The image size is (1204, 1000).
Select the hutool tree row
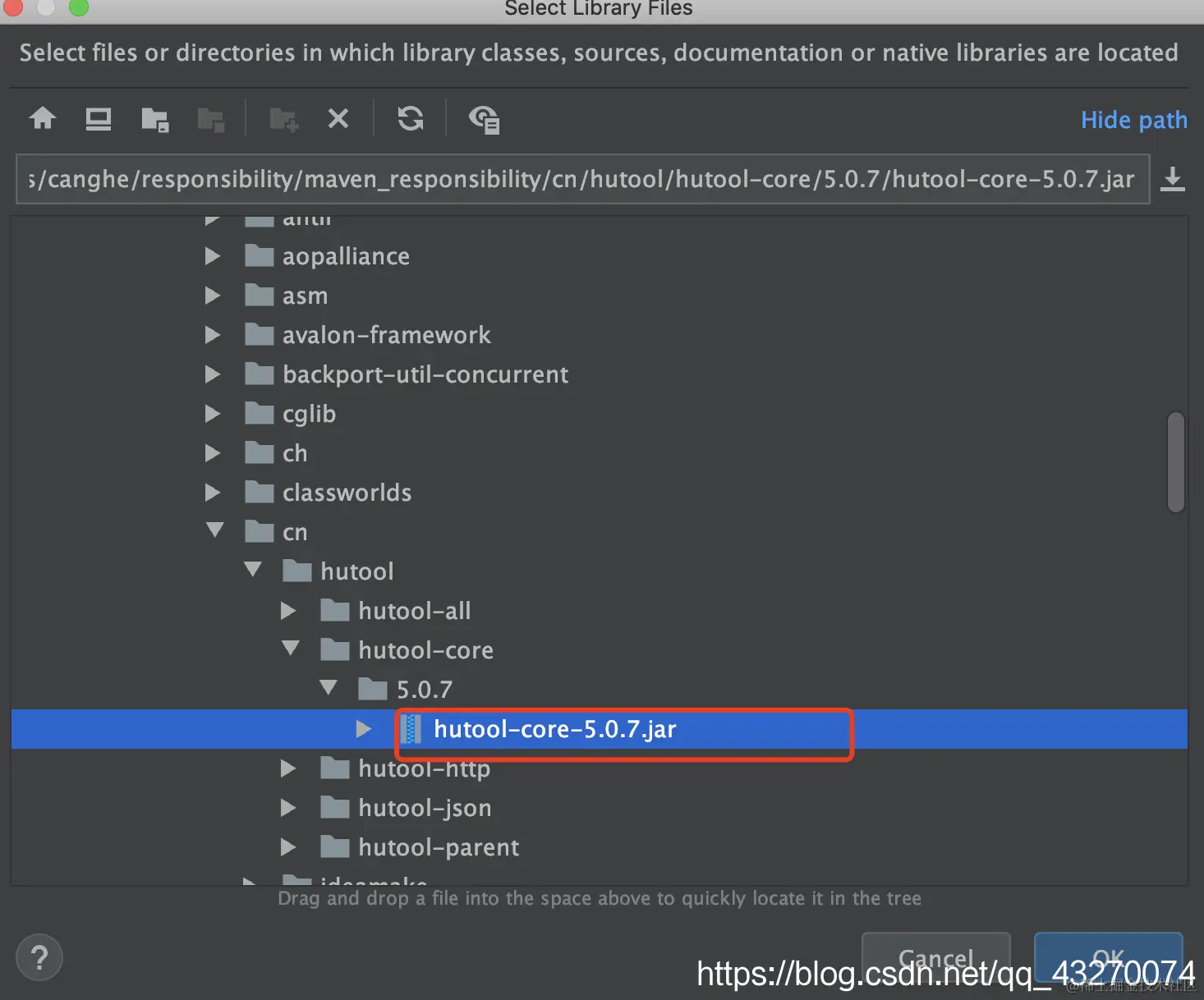coord(600,571)
